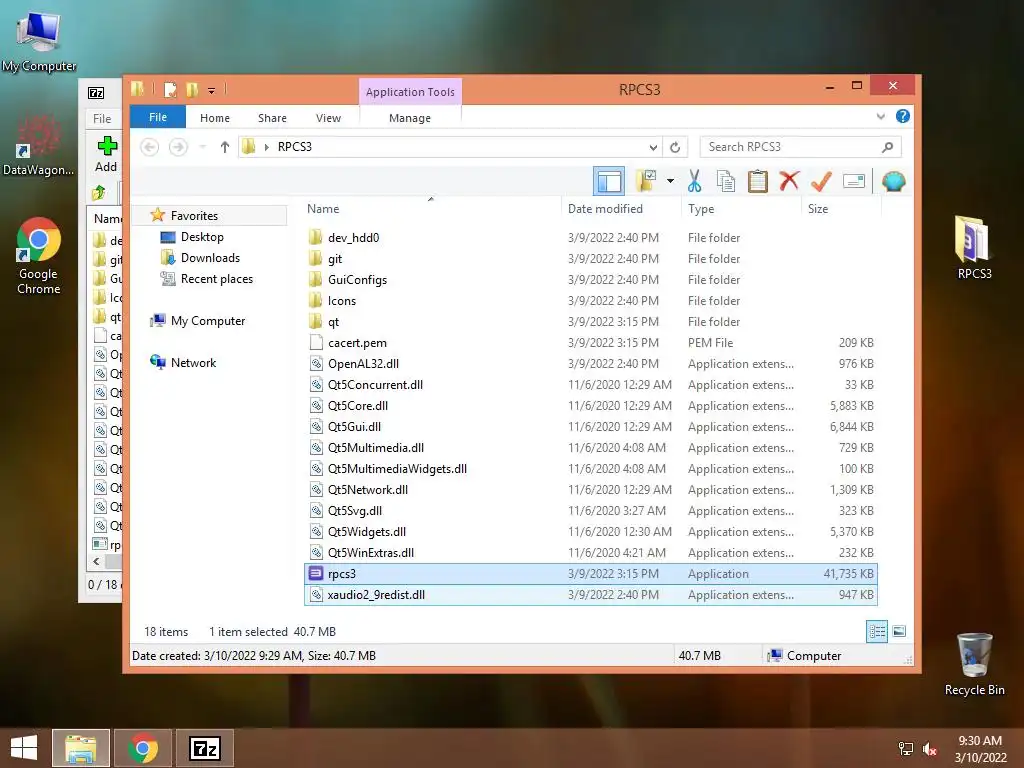Select the xaudio2_9redist.dll file
This screenshot has height=768, width=1024.
(591, 595)
